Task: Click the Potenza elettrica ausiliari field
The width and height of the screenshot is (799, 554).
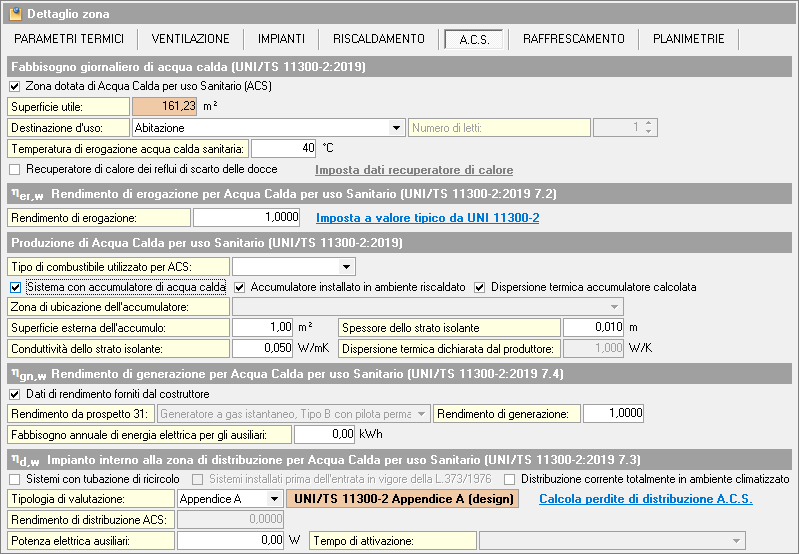Action: point(230,540)
